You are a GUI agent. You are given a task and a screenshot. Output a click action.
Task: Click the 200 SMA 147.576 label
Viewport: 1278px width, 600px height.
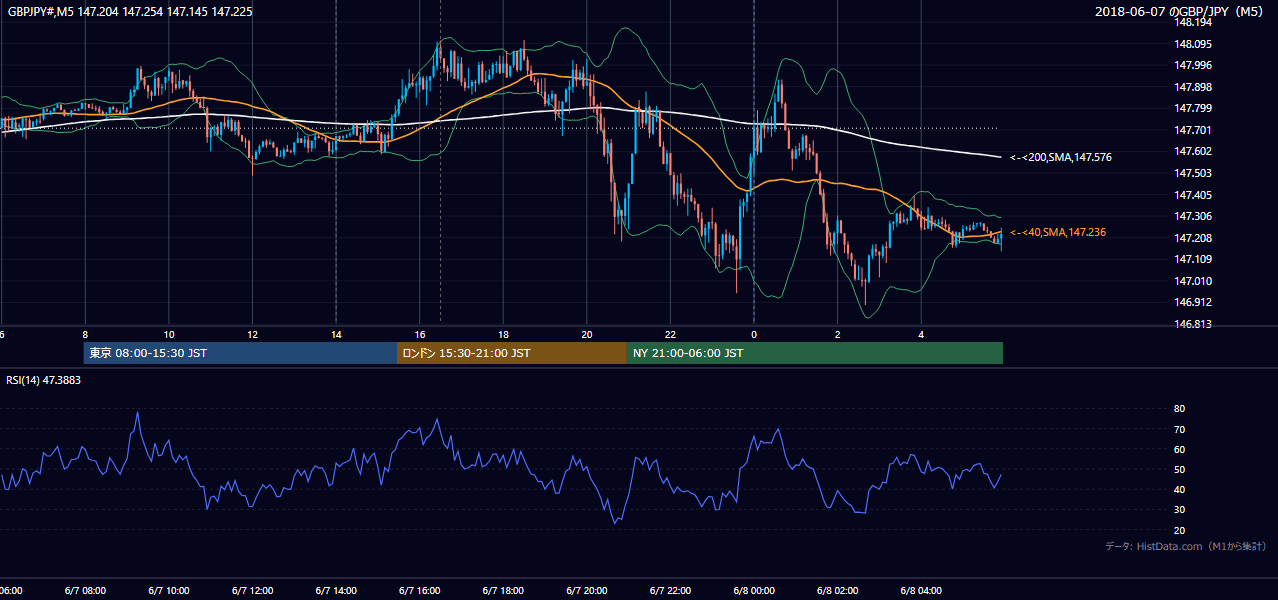[1060, 157]
